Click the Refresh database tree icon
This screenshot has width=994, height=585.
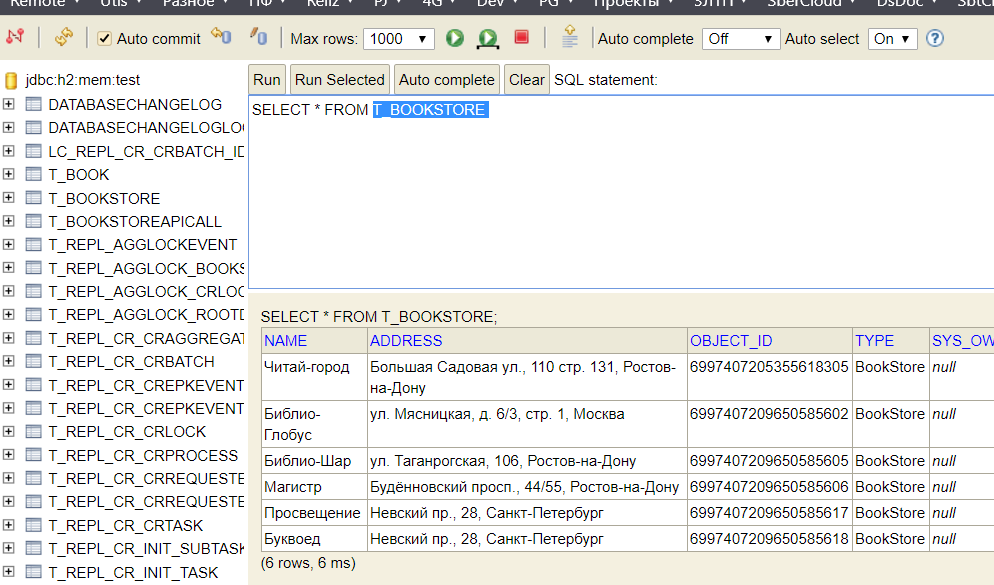click(64, 38)
